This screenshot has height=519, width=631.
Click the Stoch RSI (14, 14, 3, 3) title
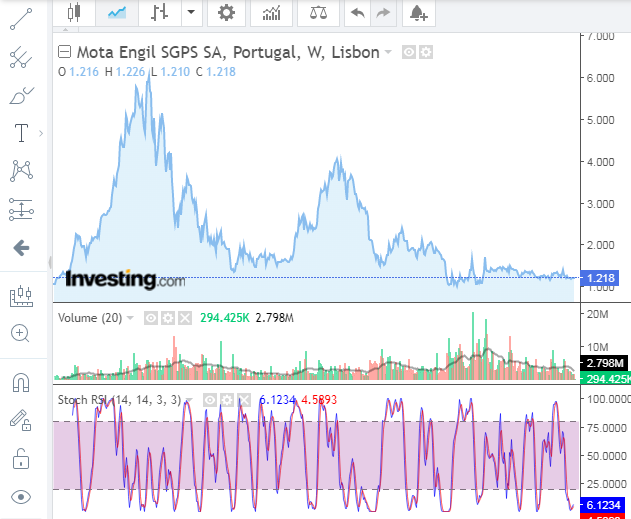[x=120, y=400]
